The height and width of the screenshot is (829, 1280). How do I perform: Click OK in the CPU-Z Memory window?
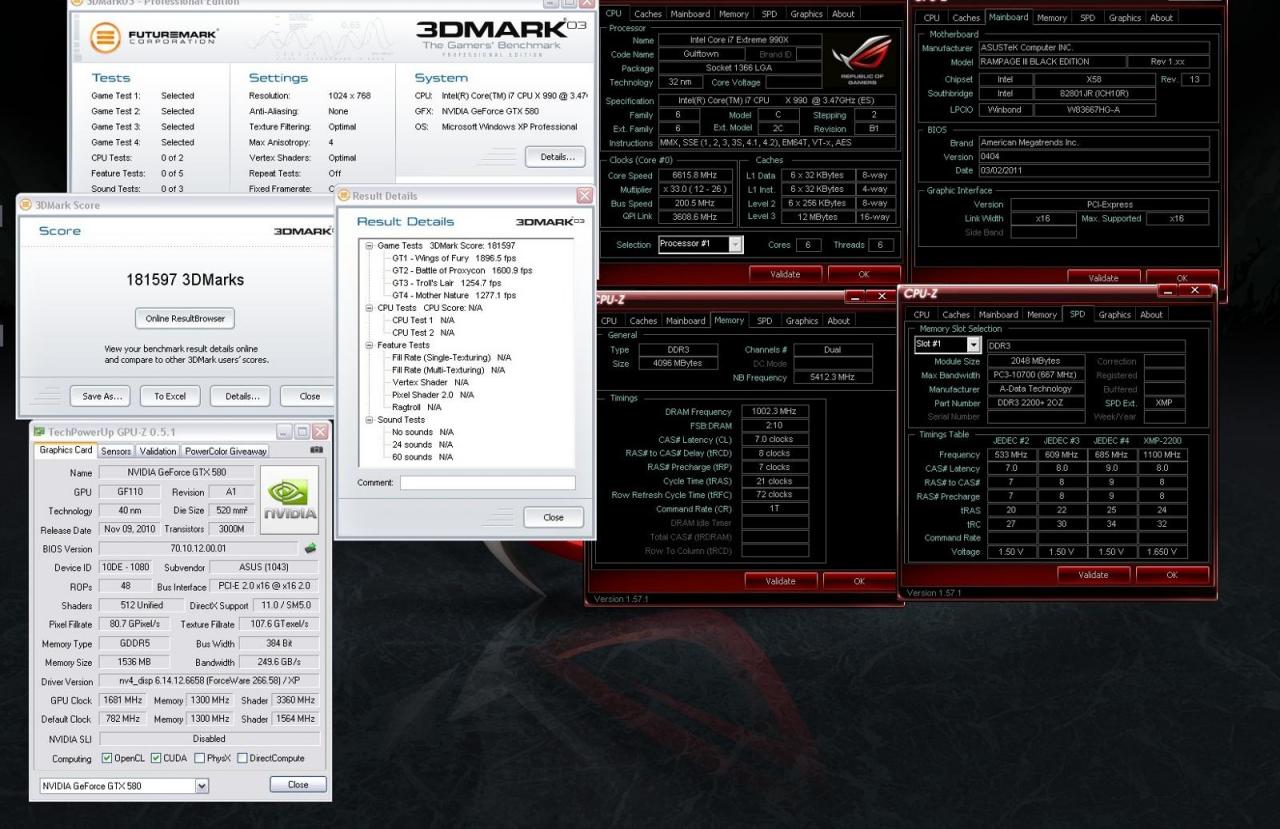(x=859, y=581)
